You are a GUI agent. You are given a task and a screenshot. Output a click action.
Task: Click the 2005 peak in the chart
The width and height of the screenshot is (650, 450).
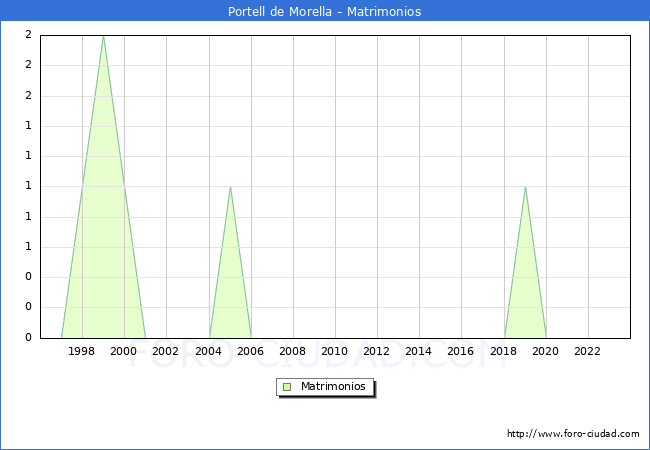coord(230,187)
